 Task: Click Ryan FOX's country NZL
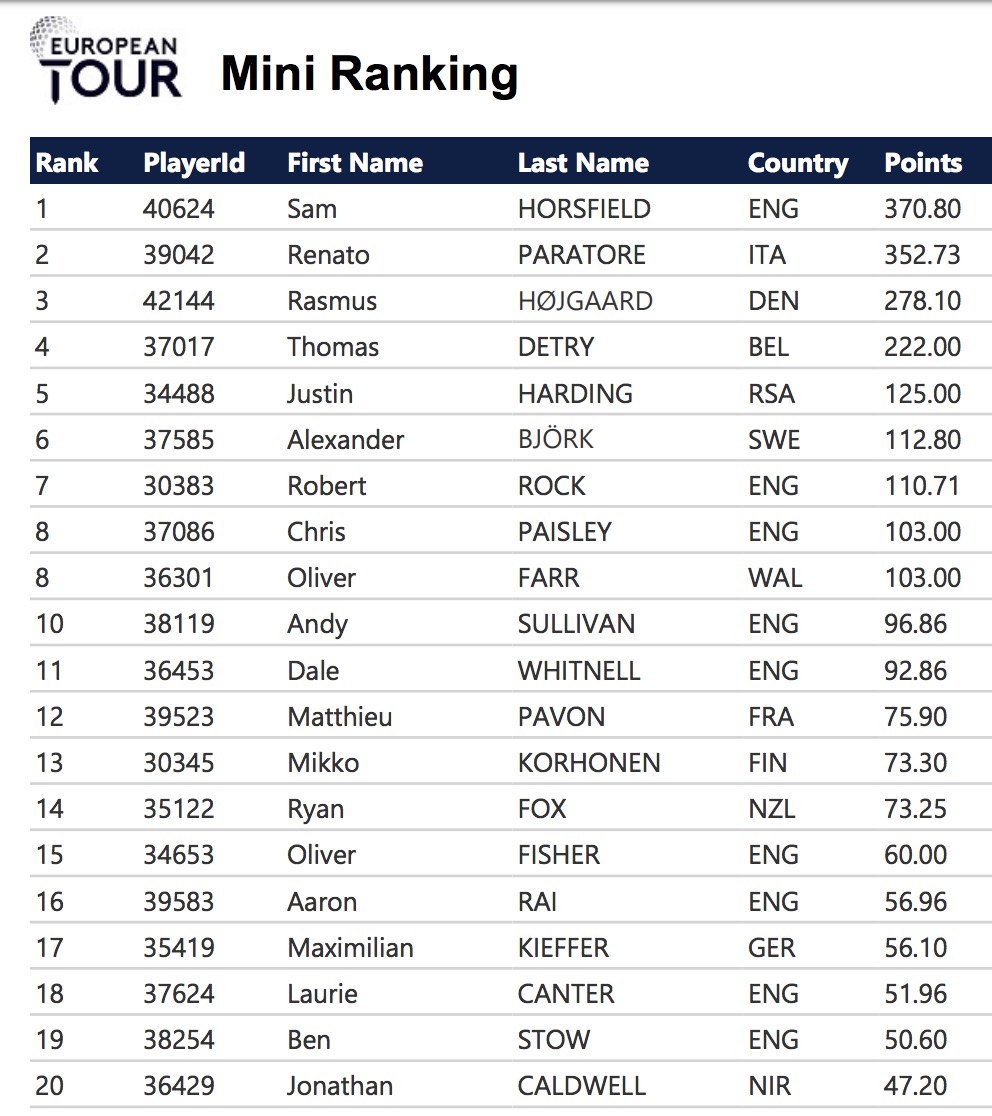[771, 809]
